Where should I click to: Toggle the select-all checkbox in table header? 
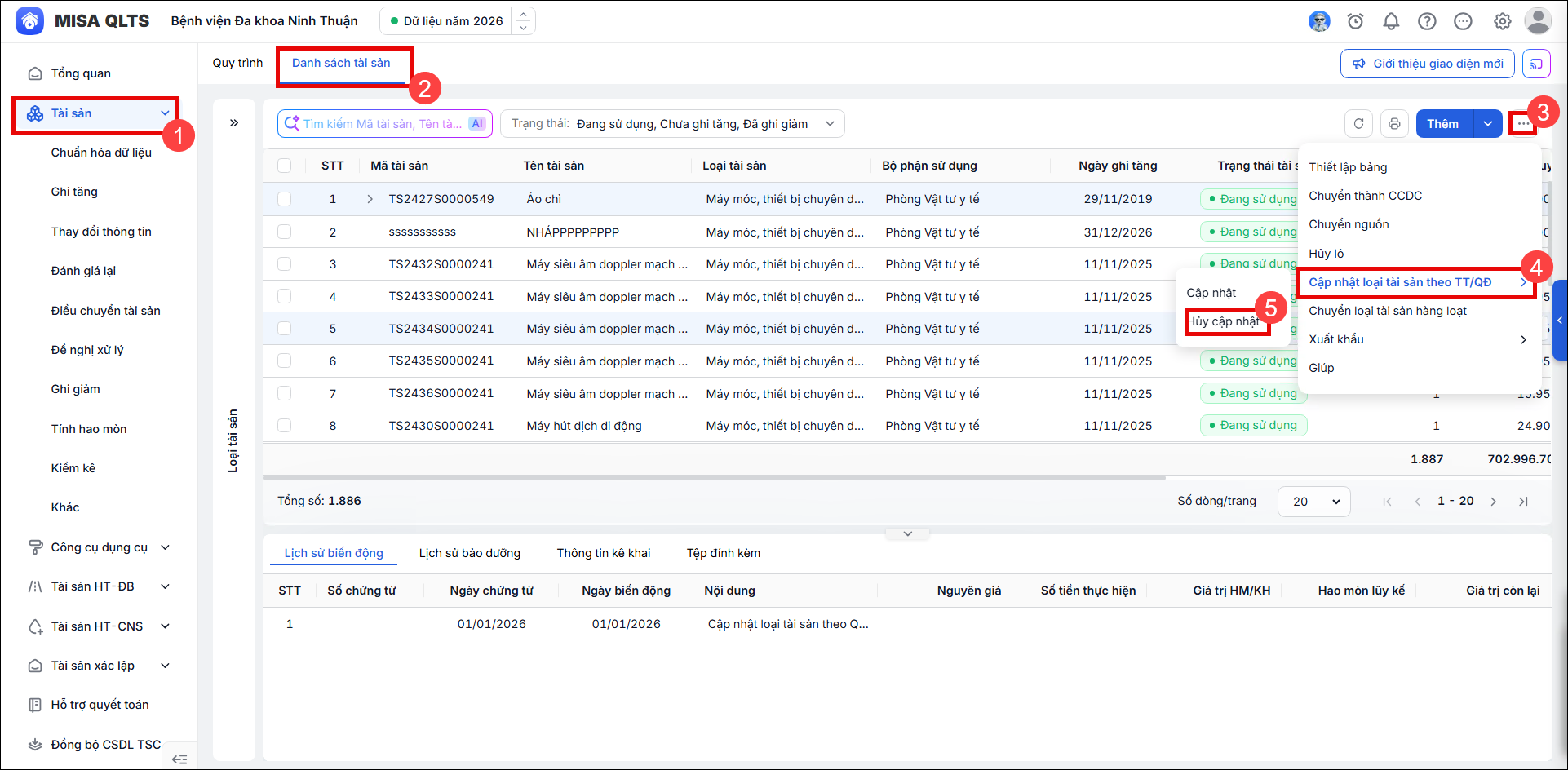pyautogui.click(x=284, y=166)
